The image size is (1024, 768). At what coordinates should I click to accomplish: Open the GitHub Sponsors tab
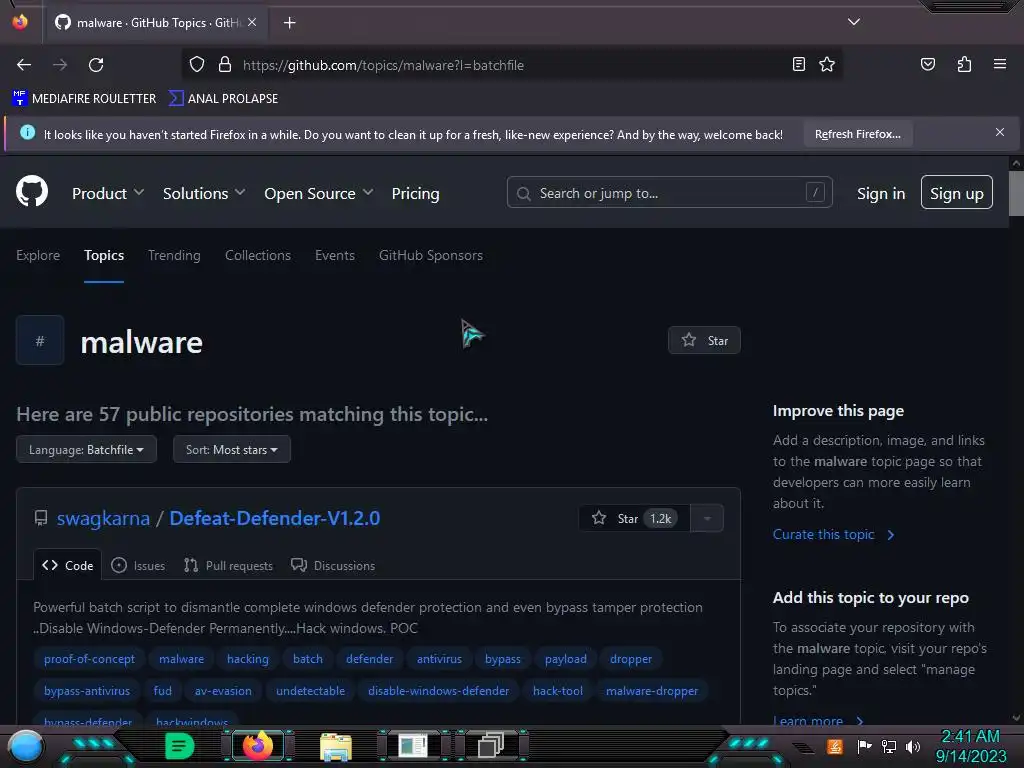[x=430, y=255]
